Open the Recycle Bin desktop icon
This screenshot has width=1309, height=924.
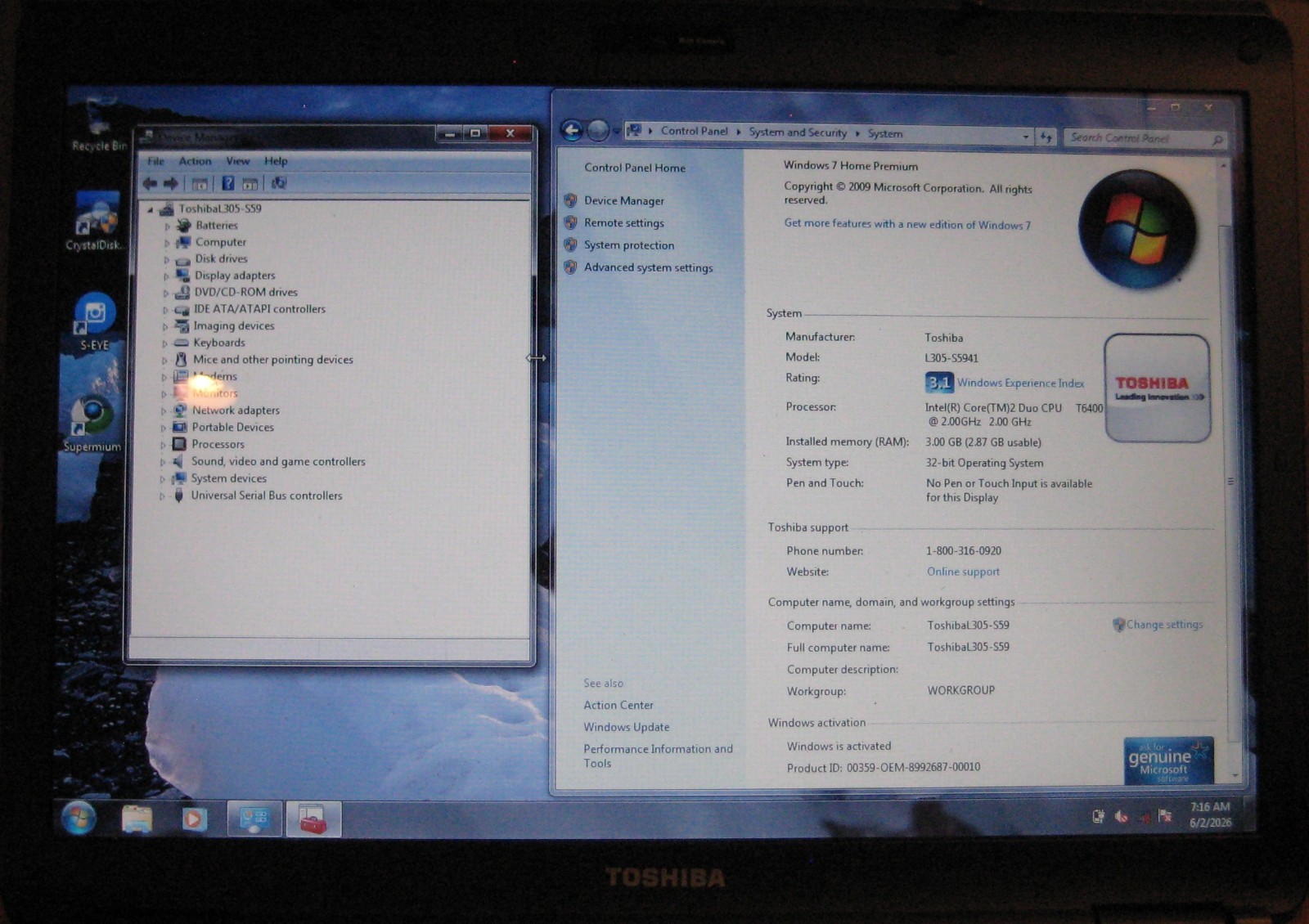98,124
